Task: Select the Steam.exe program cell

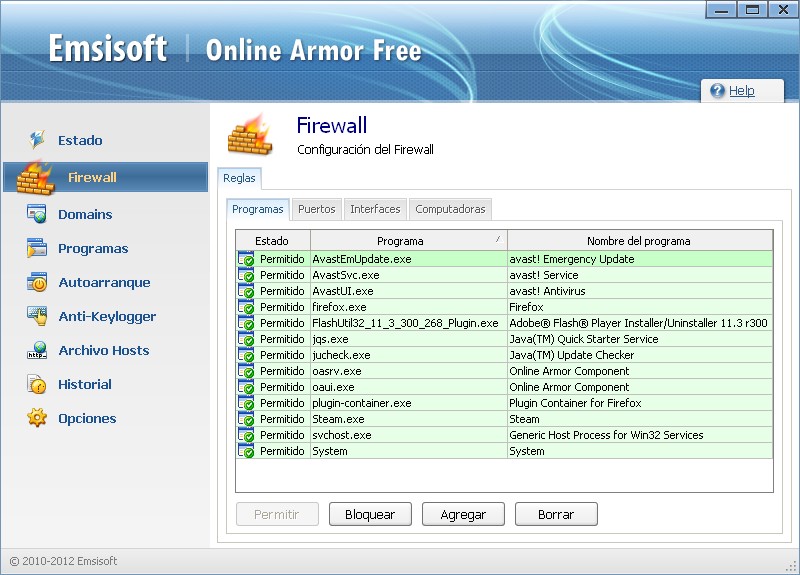Action: 409,419
